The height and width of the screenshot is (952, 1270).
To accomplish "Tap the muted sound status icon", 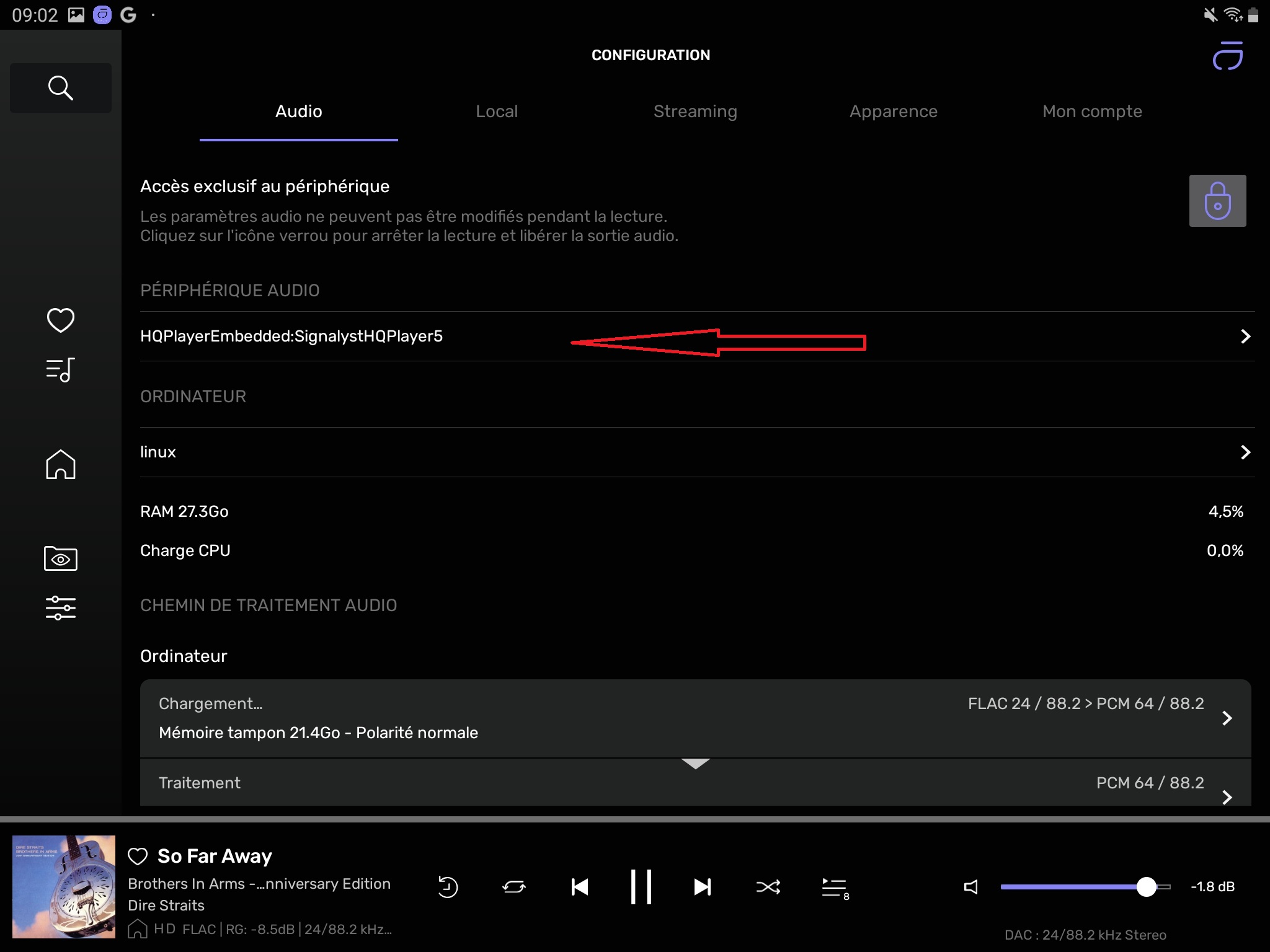I will pyautogui.click(x=1210, y=14).
